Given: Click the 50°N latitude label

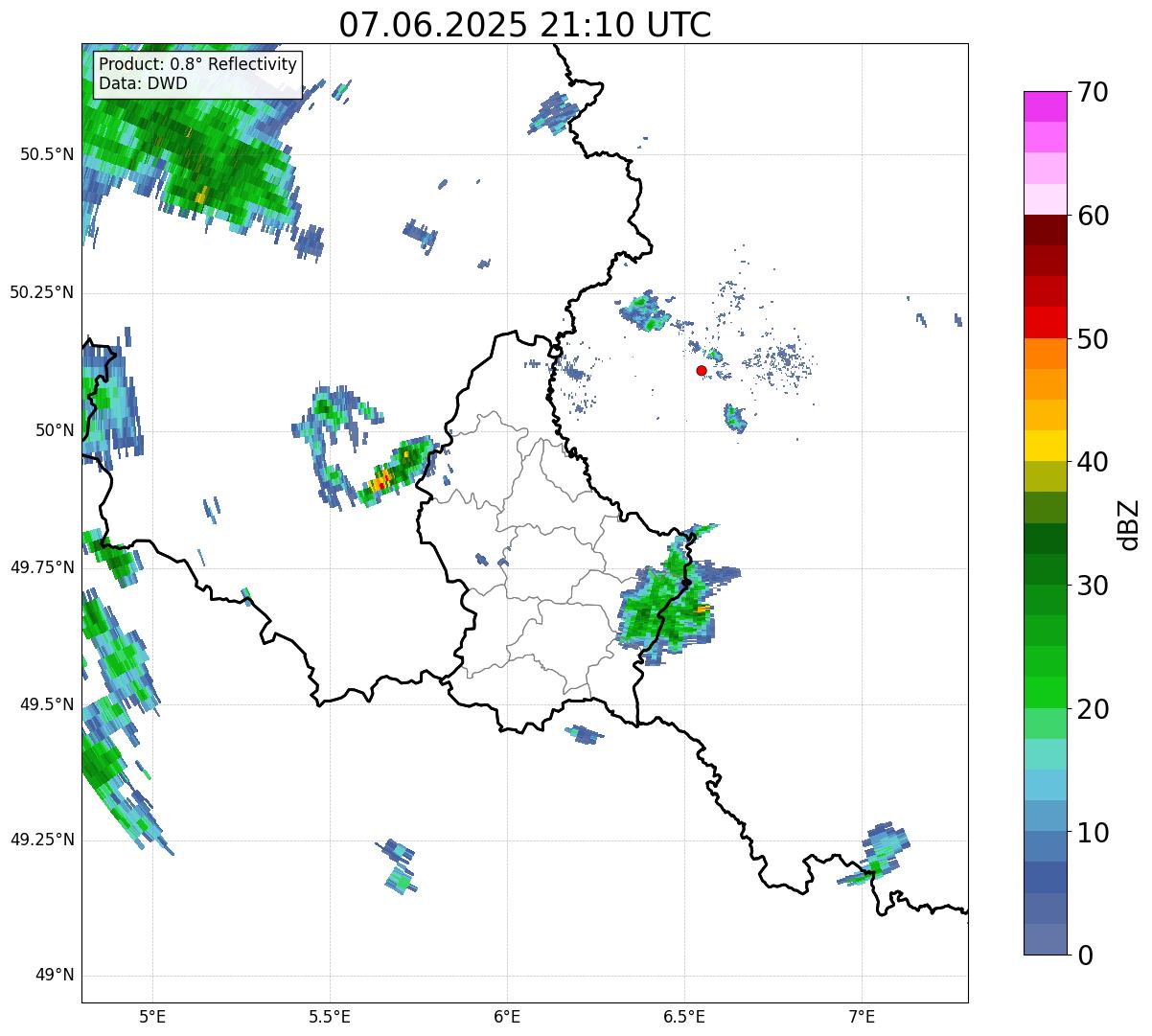Looking at the screenshot, I should click(x=52, y=430).
